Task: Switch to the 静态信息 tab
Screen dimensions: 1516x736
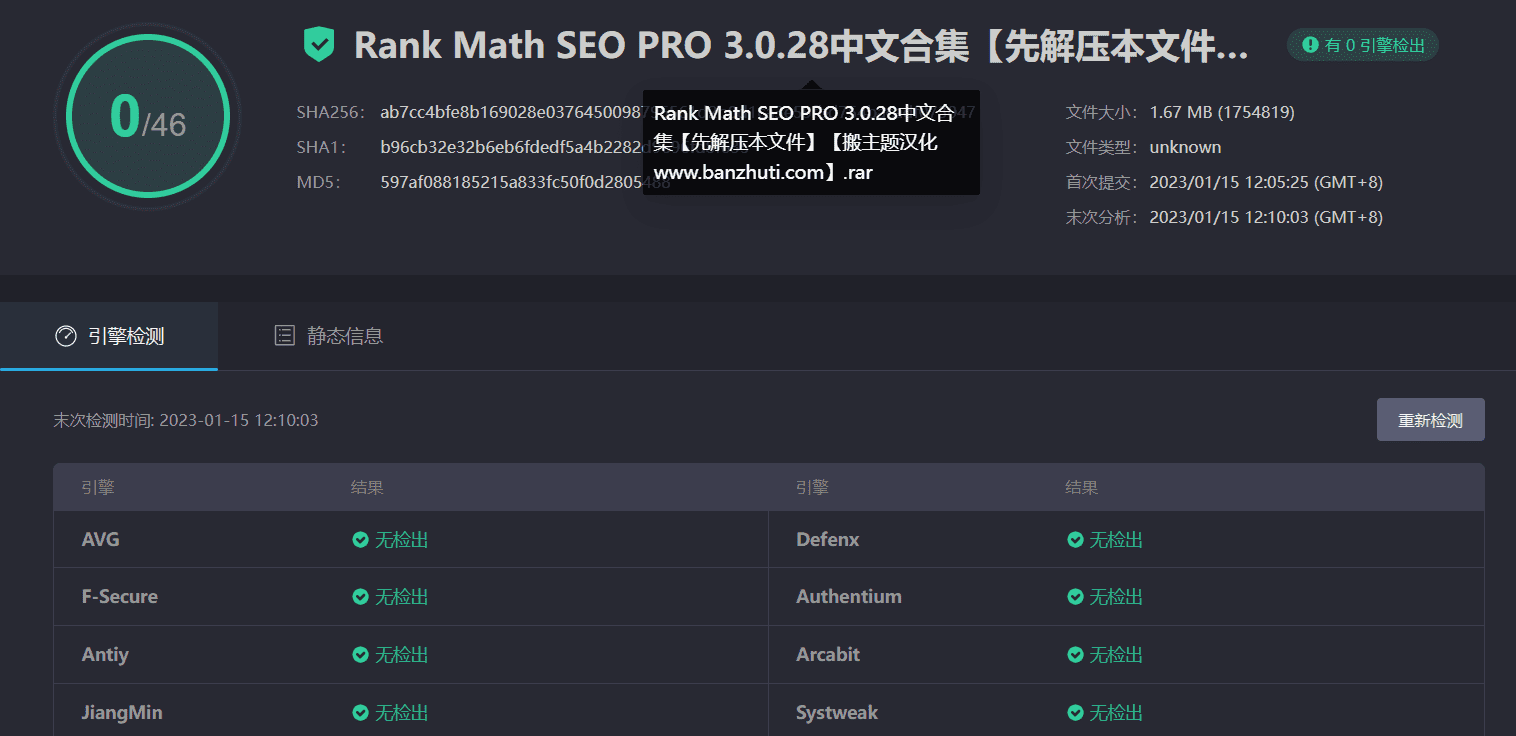Action: [328, 336]
